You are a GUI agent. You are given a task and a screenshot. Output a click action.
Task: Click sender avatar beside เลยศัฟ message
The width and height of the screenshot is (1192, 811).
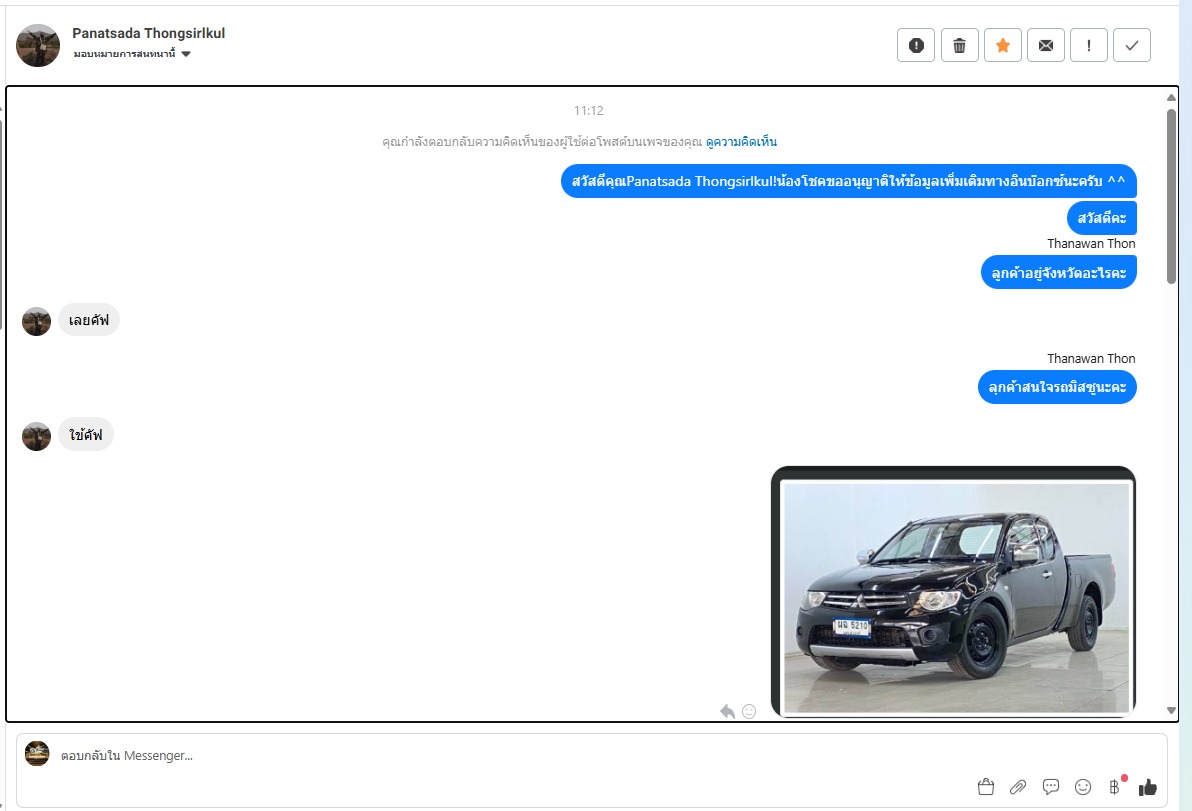coord(36,322)
